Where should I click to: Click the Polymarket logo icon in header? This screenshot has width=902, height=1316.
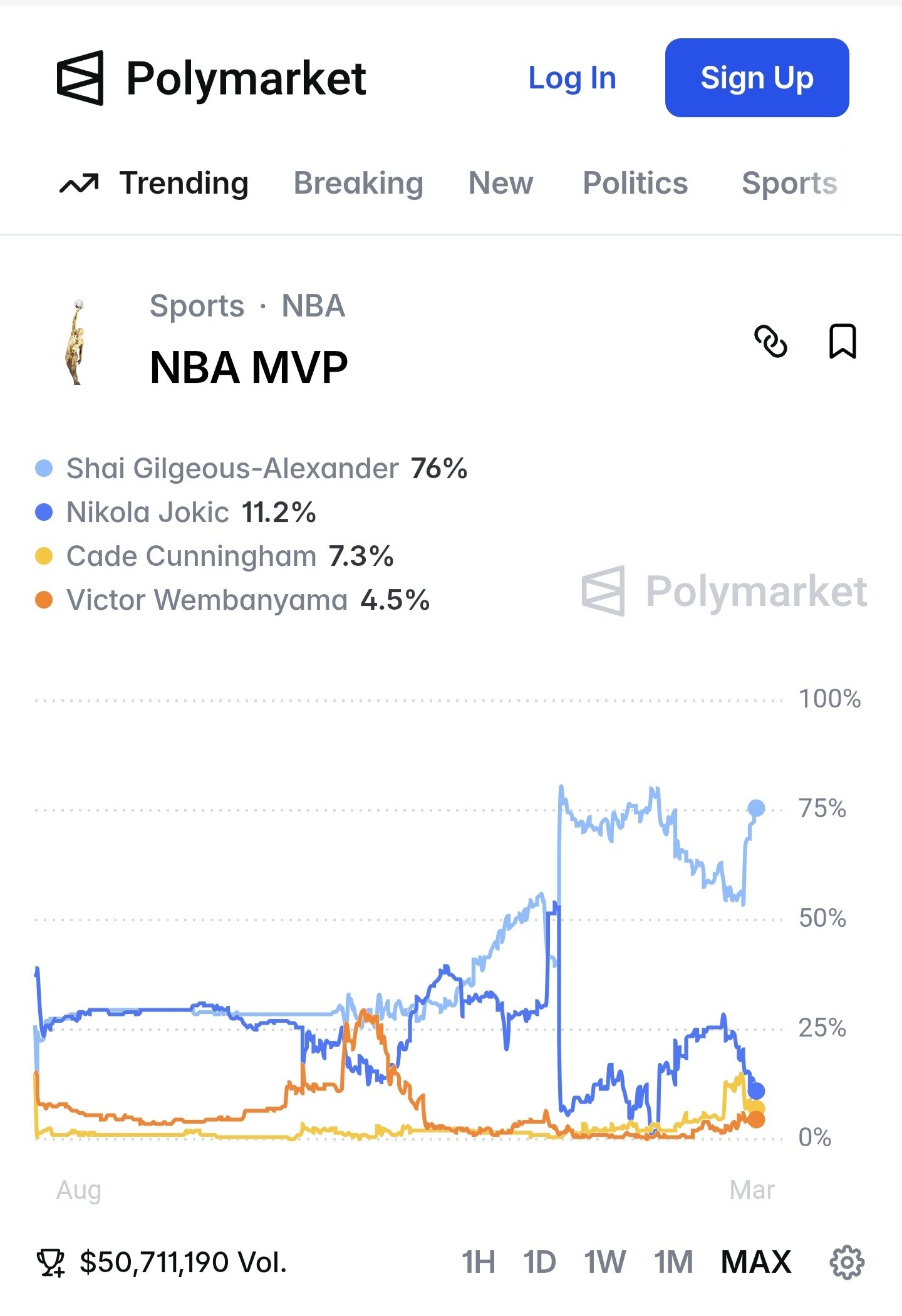click(80, 78)
